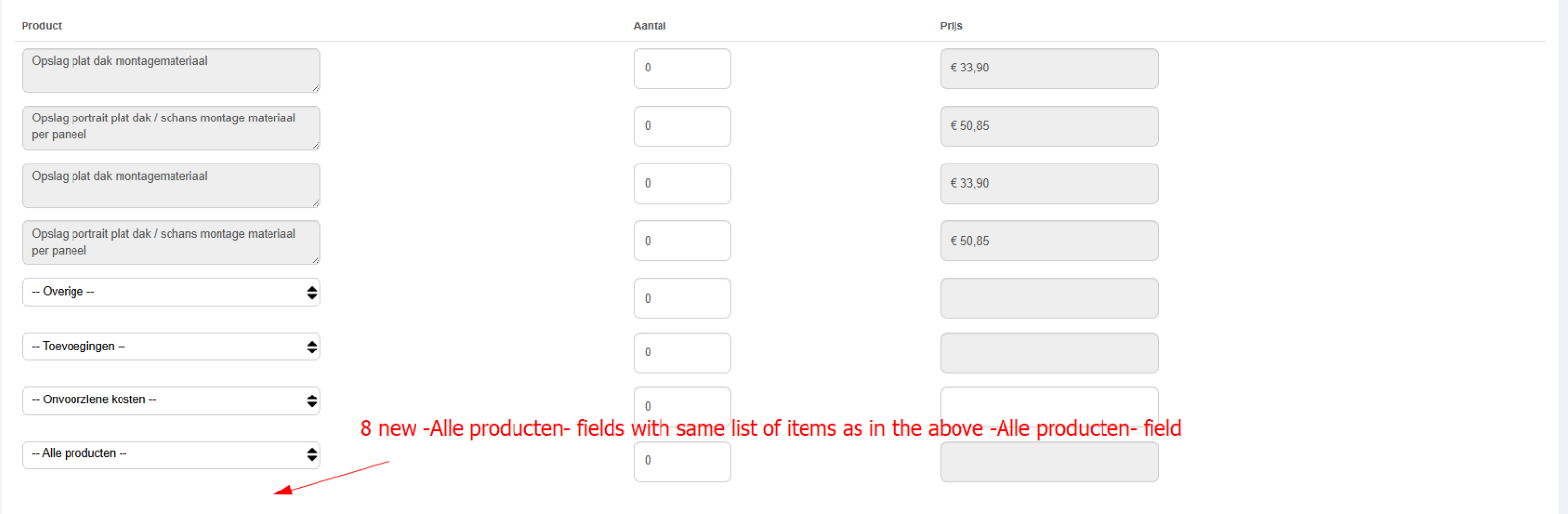This screenshot has width=1568, height=514.
Task: Expand the Toevoegingen dropdown
Action: pos(171,347)
